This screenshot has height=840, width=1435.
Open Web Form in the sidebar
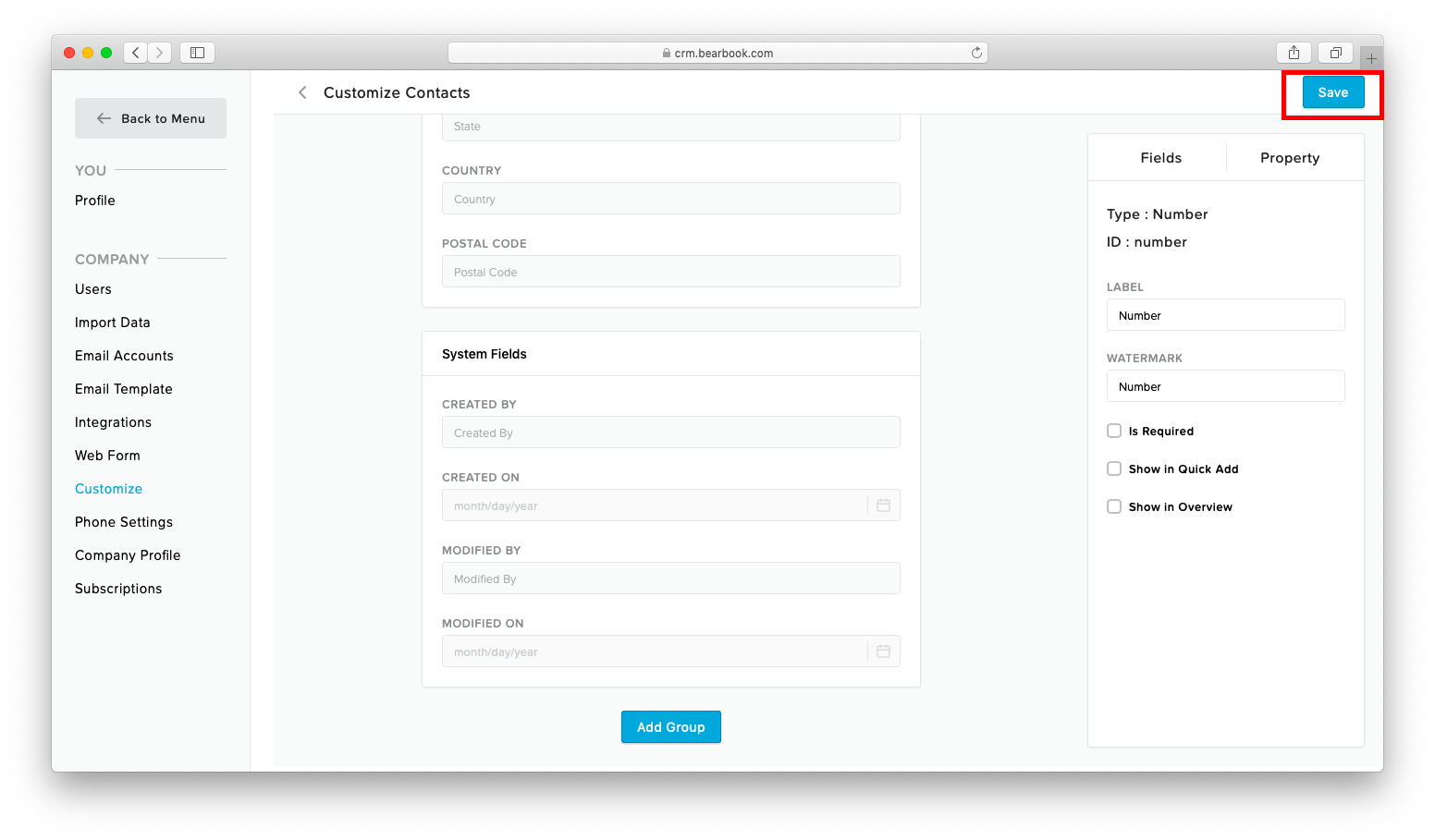tap(107, 456)
